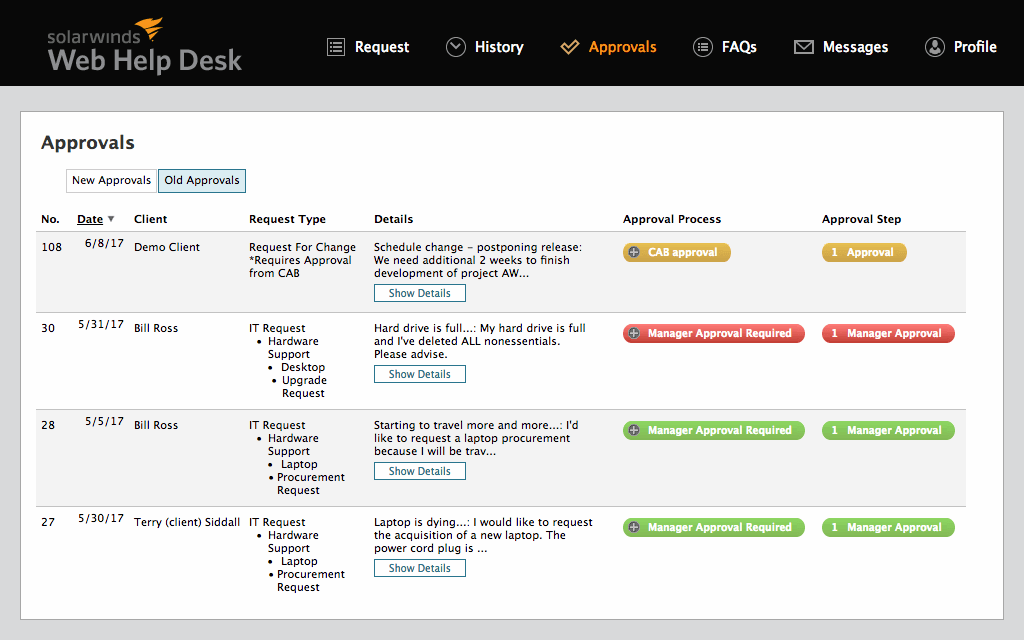Show details for the schedule change request
This screenshot has width=1024, height=640.
click(x=419, y=292)
